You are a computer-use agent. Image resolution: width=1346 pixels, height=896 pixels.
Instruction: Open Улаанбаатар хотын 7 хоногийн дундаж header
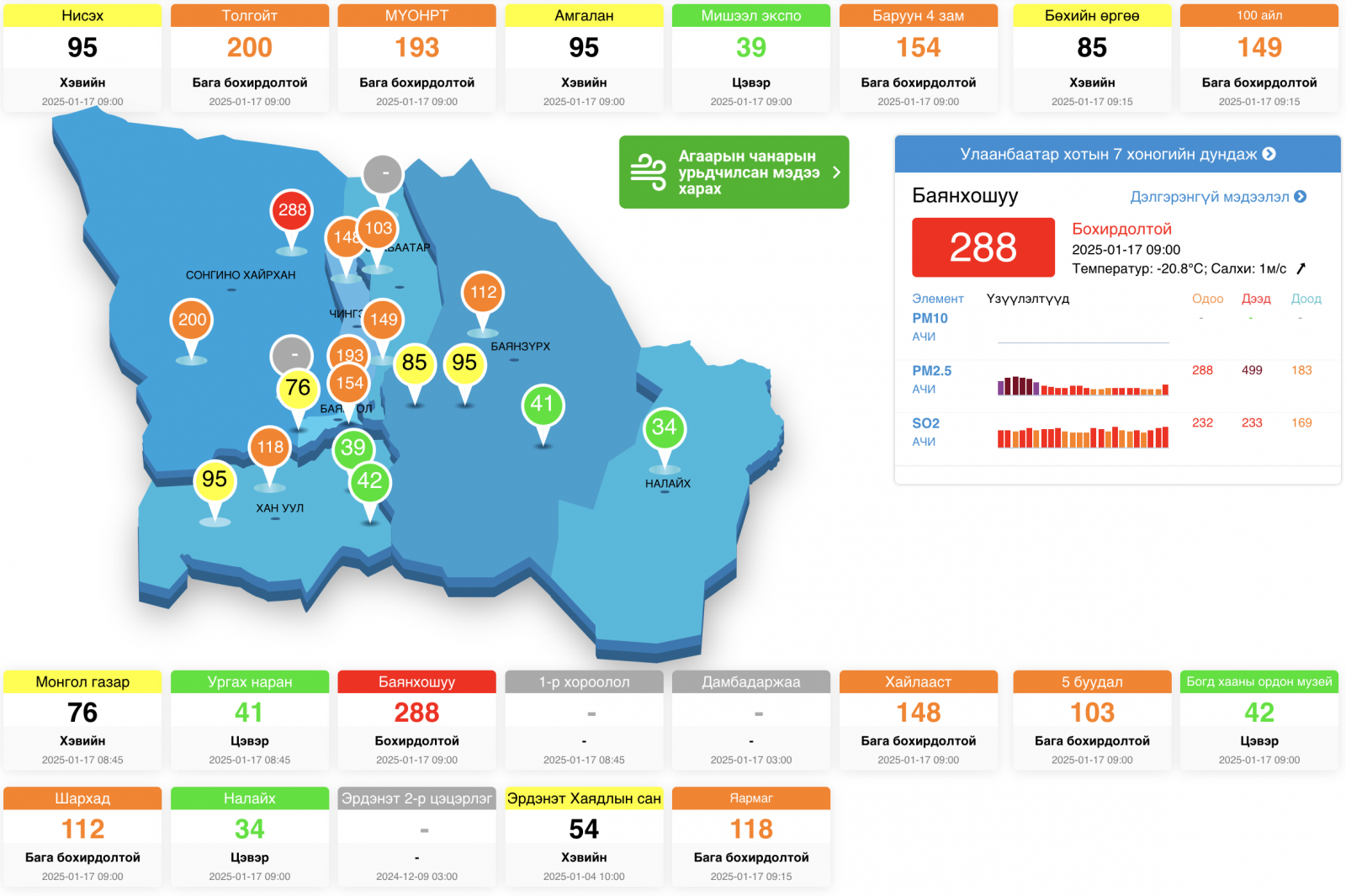pyautogui.click(x=1117, y=154)
